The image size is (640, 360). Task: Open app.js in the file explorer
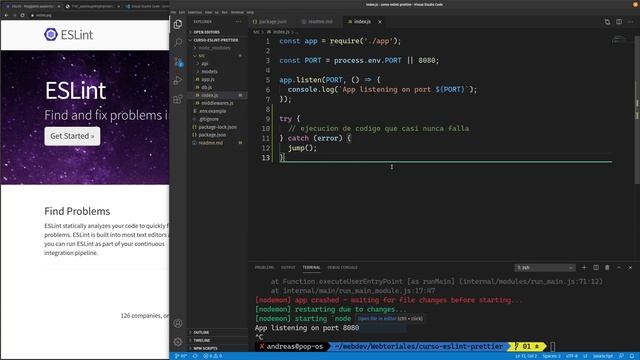(218, 79)
